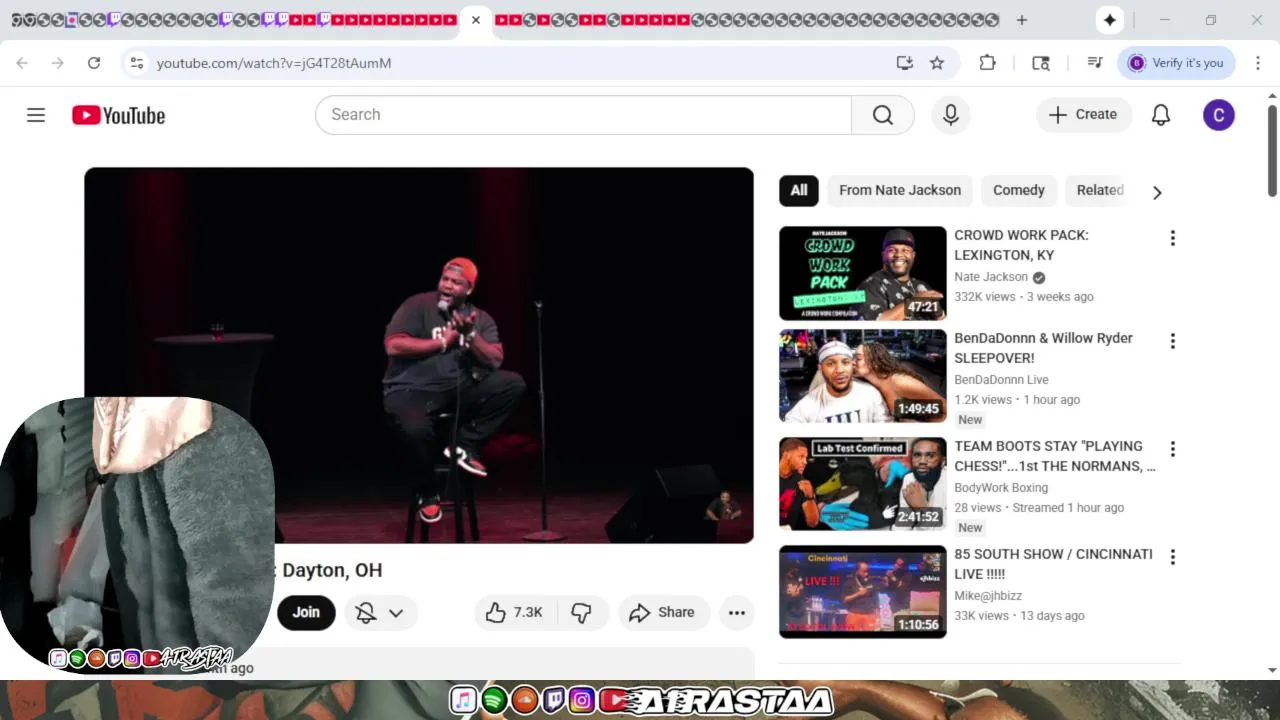Close the current browser tab
Viewport: 1280px width, 720px height.
(476, 20)
